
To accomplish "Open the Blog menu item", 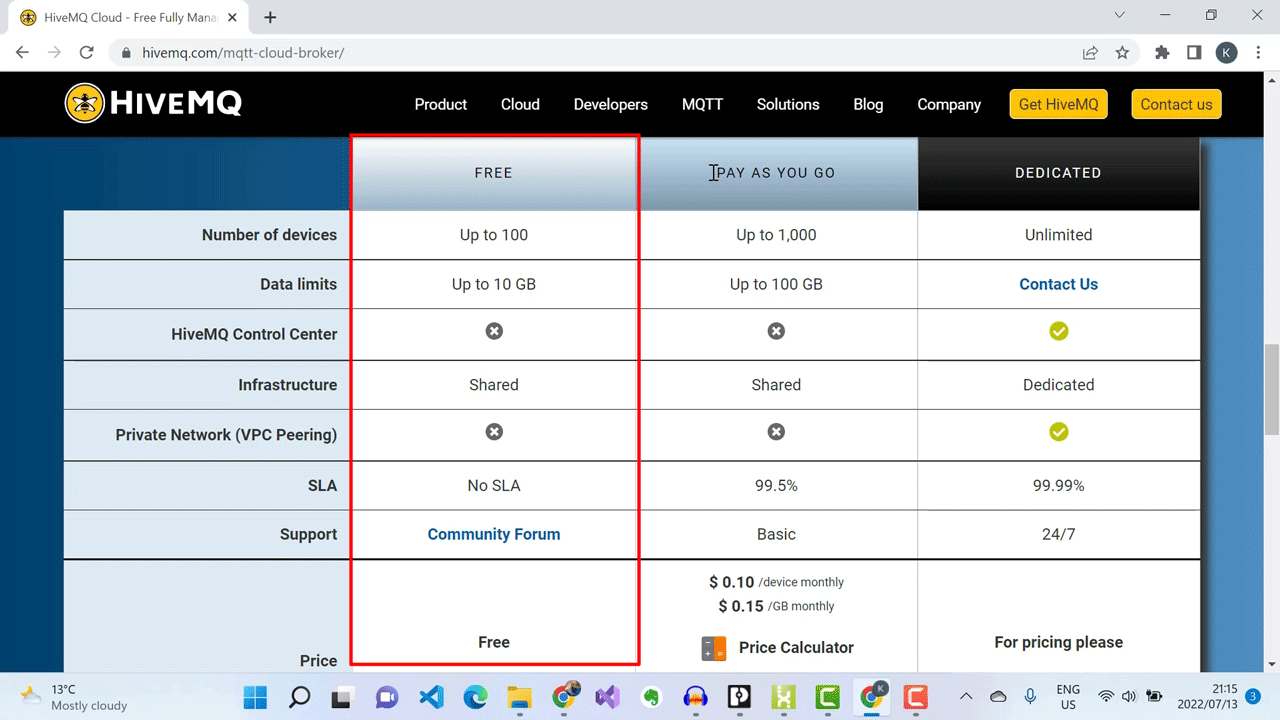I will pyautogui.click(x=868, y=104).
